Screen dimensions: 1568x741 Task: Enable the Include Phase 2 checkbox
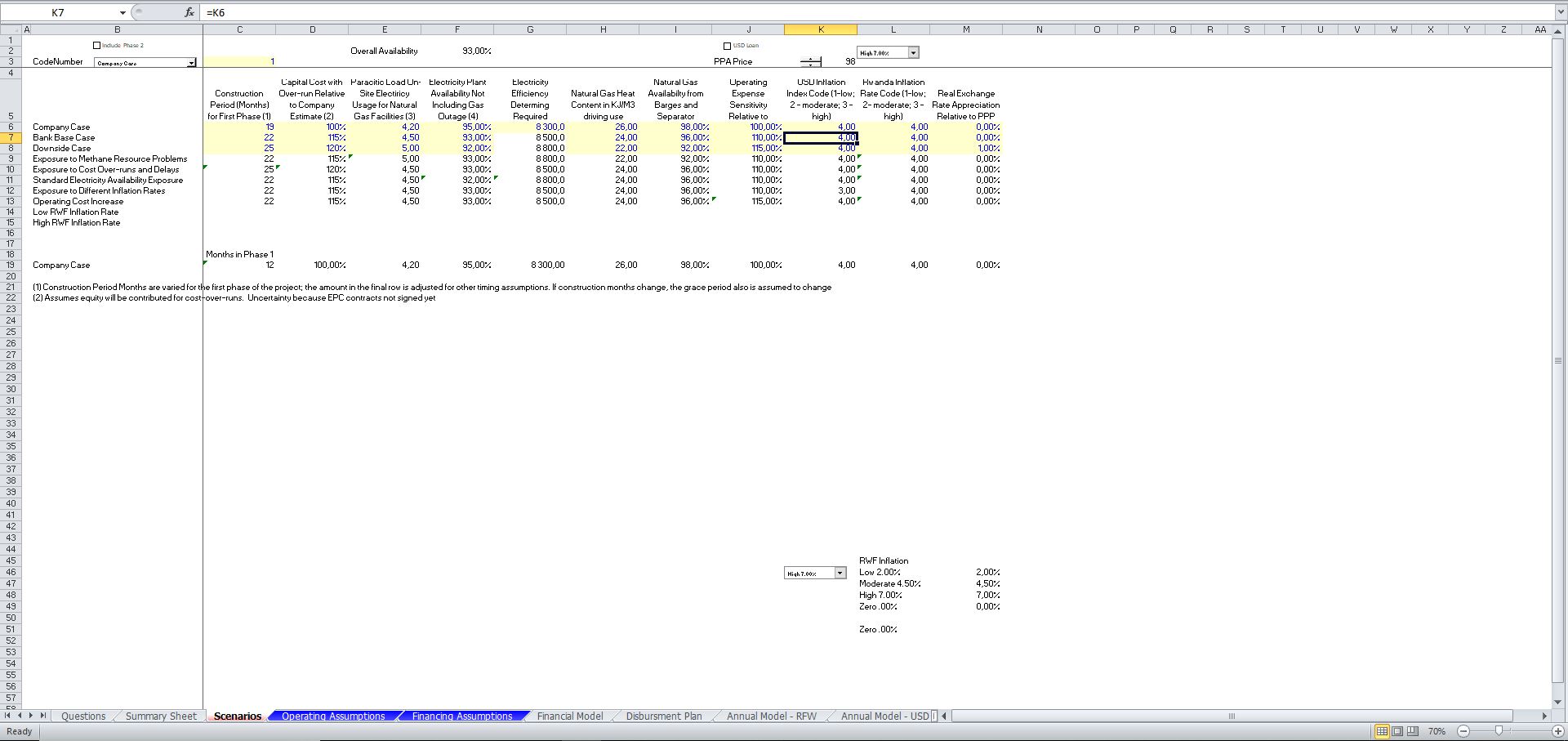(97, 46)
